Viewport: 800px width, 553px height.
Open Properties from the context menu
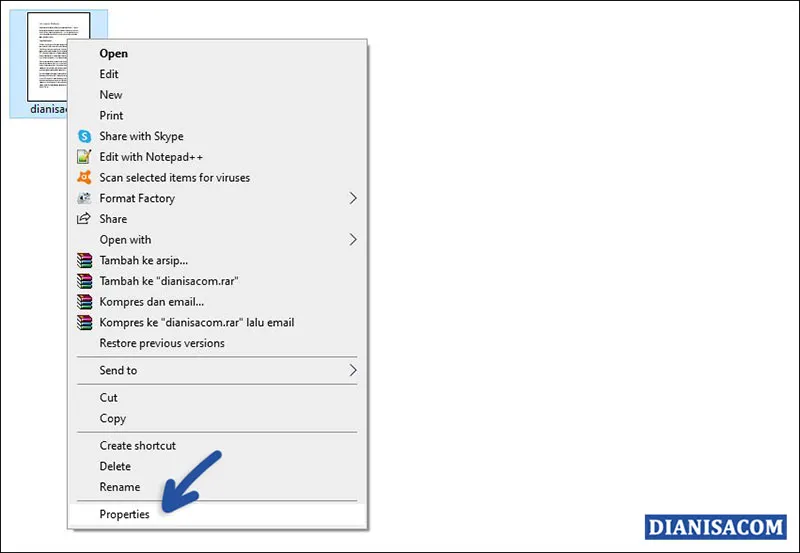pyautogui.click(x=217, y=514)
